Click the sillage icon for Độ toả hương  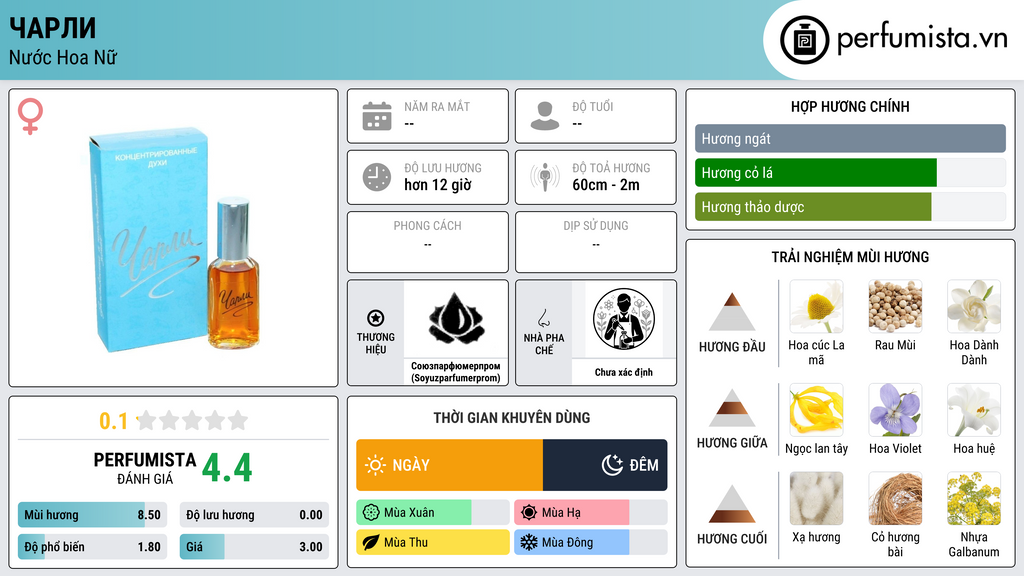pos(545,177)
